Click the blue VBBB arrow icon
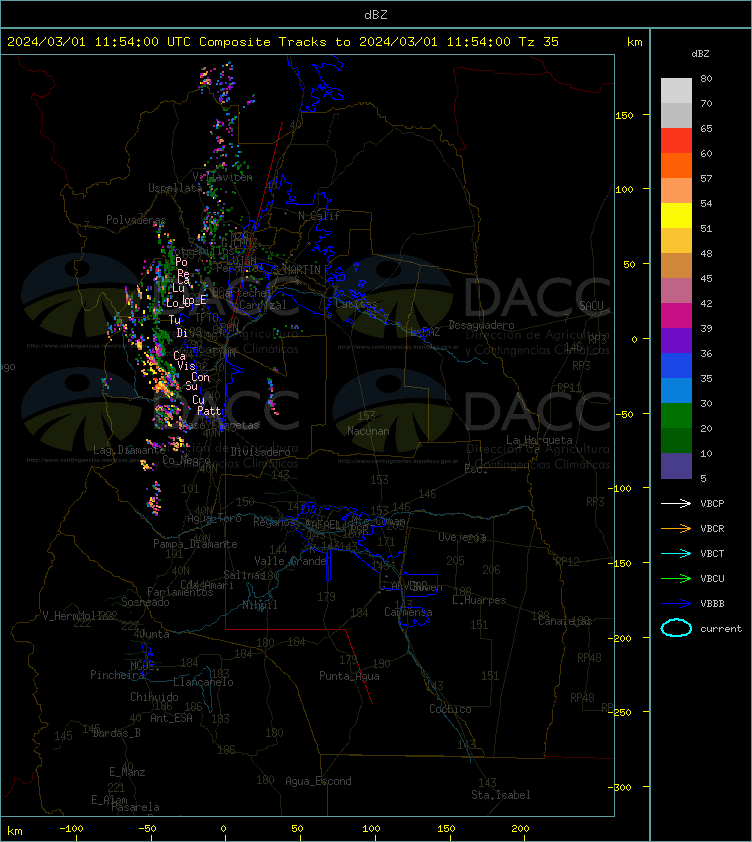 [x=676, y=604]
